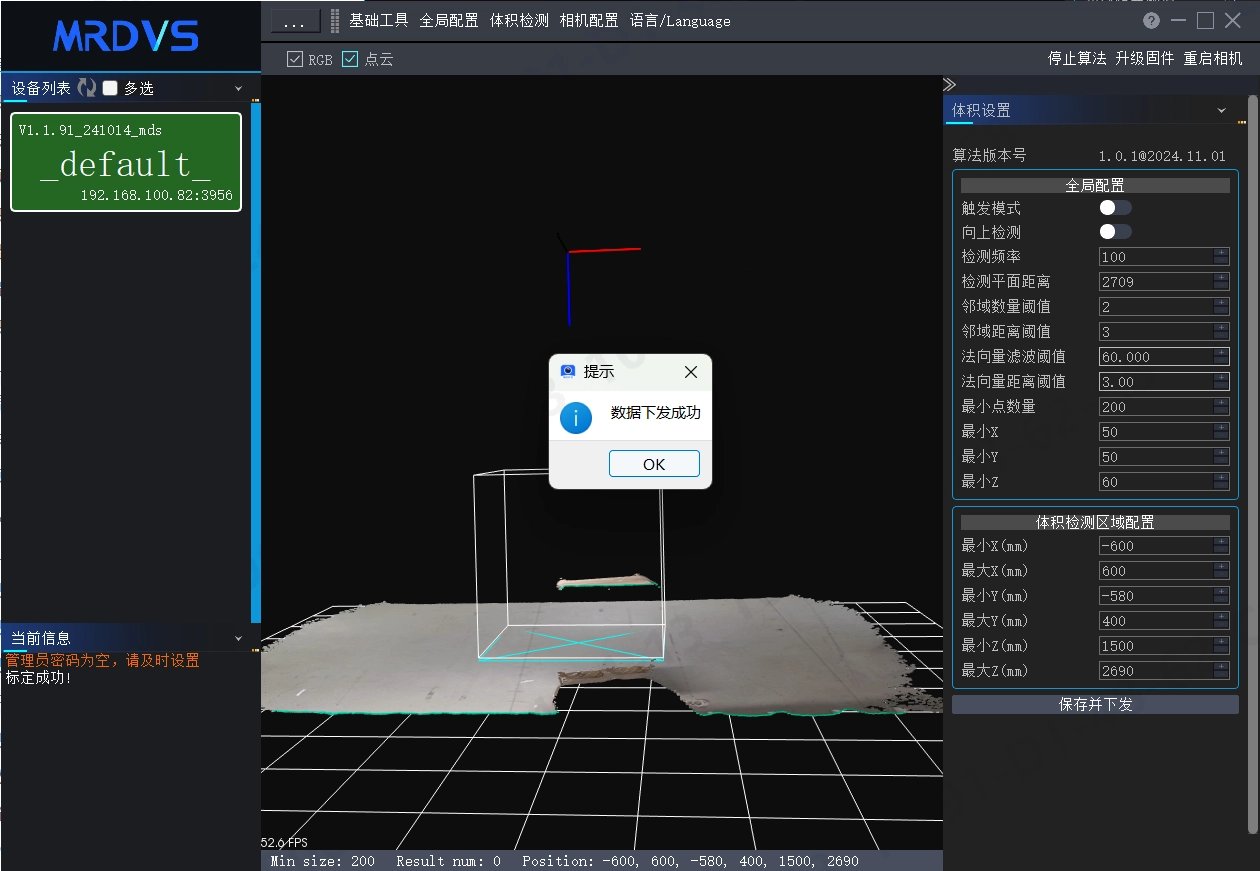Click OK in the 提示 dialog
The image size is (1260, 871).
654,464
